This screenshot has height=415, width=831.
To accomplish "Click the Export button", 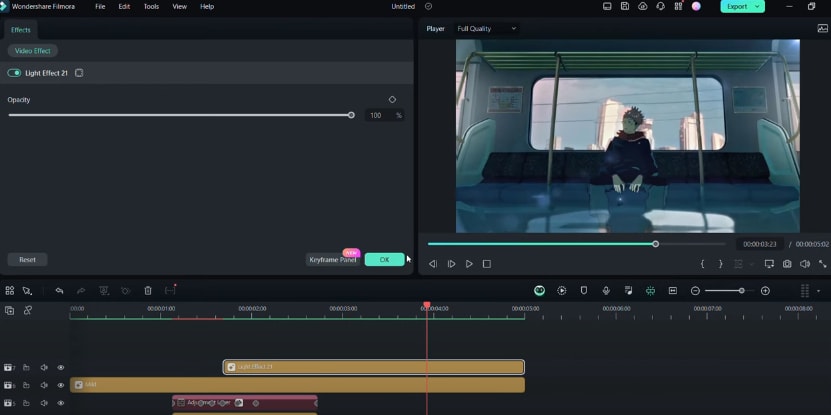I will 737,6.
